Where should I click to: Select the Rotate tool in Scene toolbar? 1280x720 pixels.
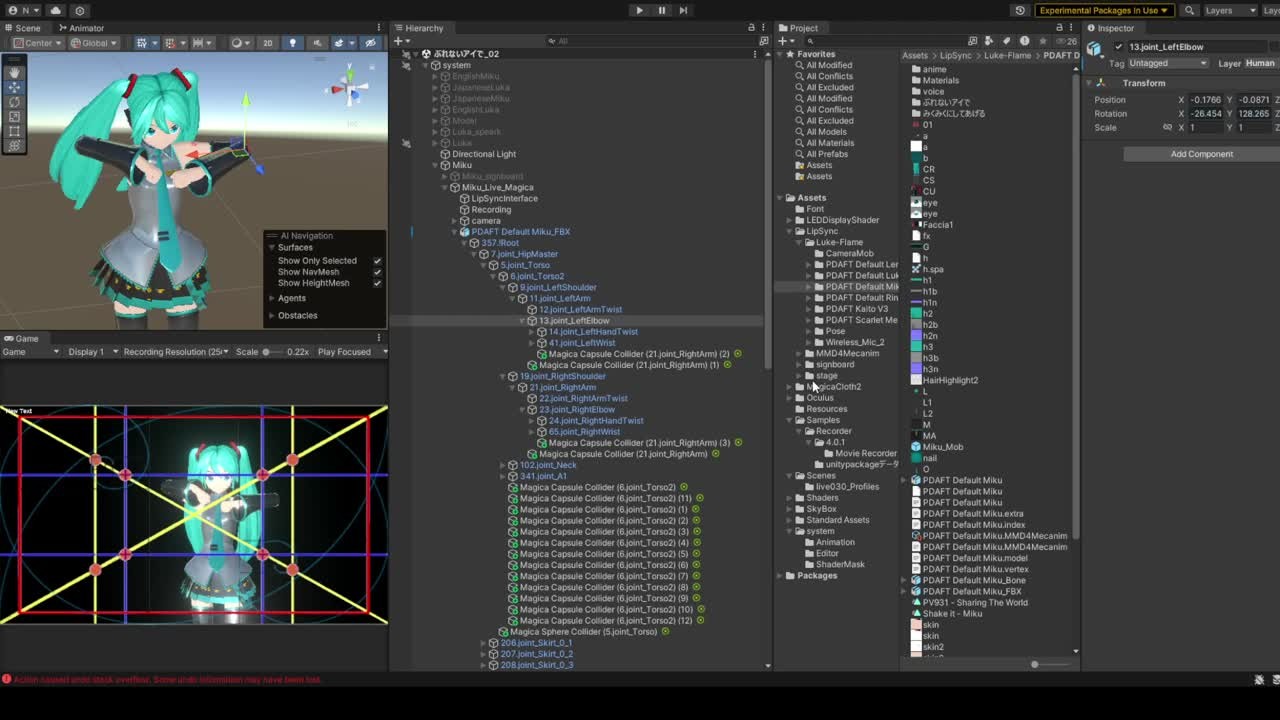[14, 102]
